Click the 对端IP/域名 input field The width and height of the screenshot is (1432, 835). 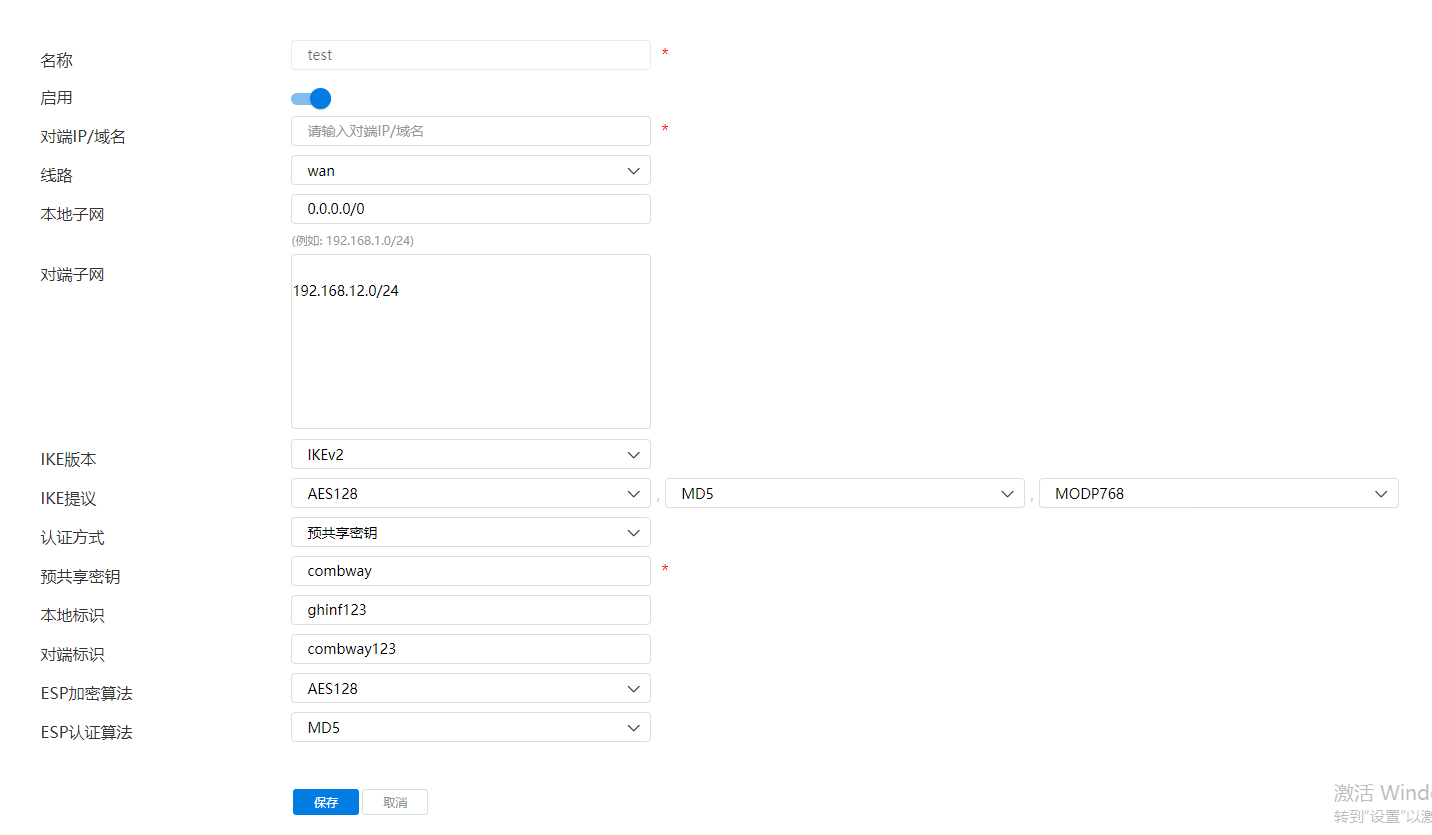click(x=470, y=131)
